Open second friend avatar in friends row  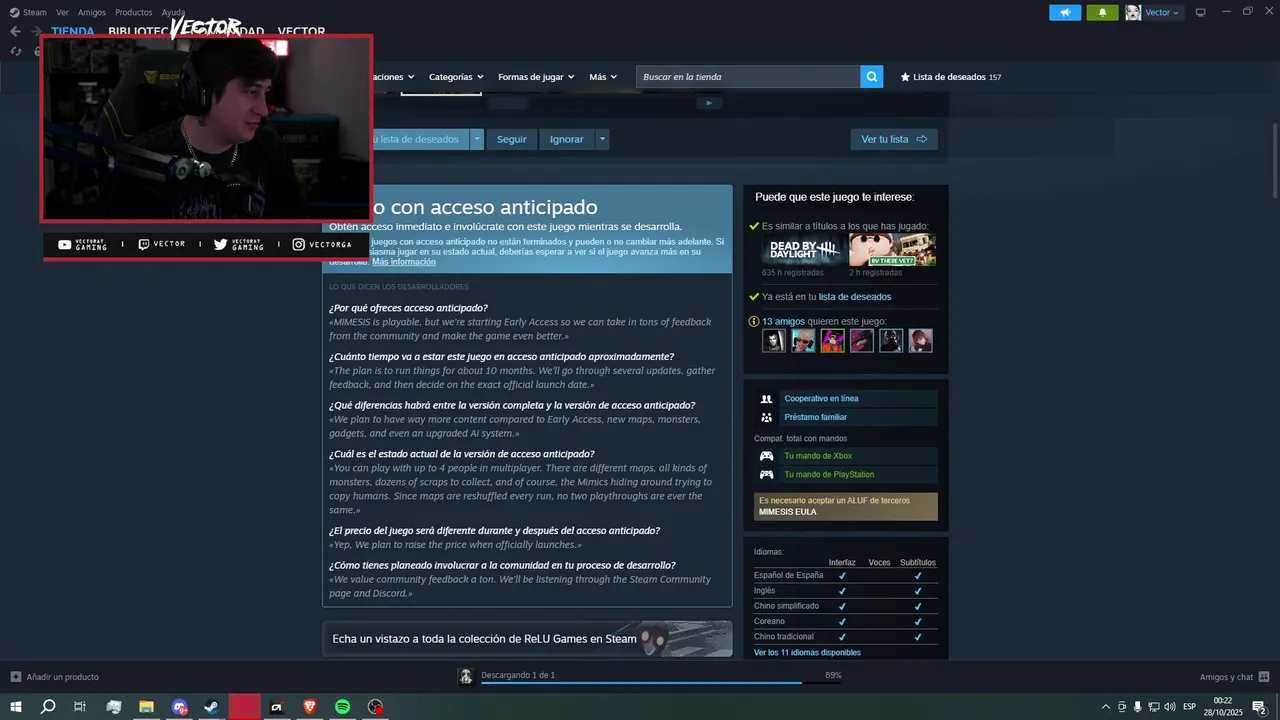pyautogui.click(x=803, y=340)
